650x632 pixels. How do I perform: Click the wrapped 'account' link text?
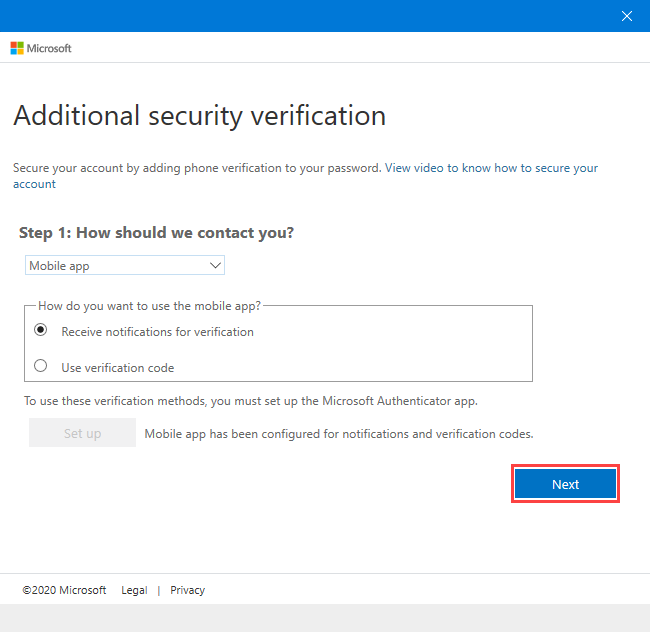[x=34, y=184]
